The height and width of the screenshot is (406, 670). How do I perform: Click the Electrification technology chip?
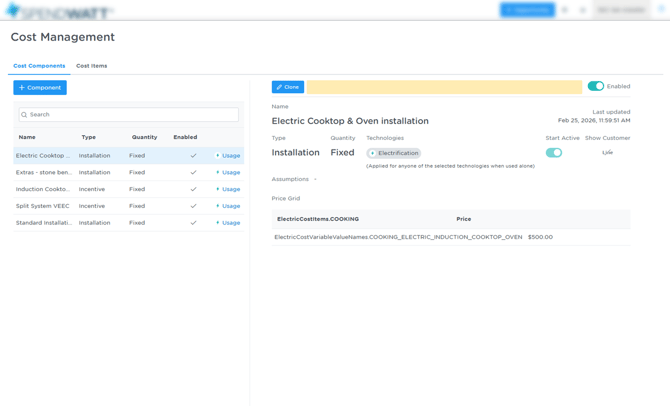[394, 154]
